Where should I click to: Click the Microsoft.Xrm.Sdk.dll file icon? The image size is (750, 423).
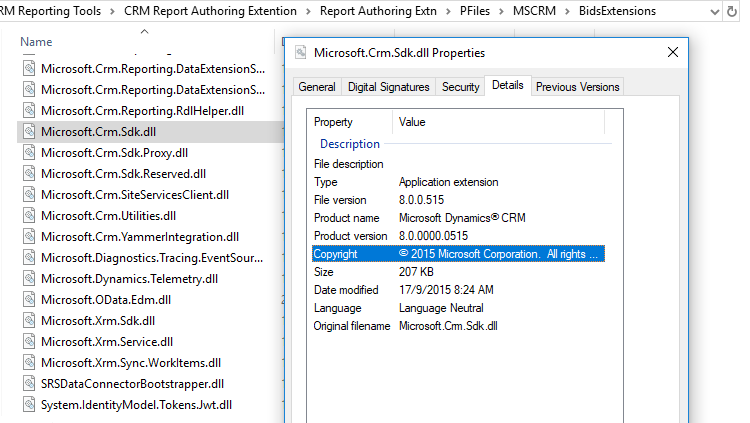click(x=29, y=321)
